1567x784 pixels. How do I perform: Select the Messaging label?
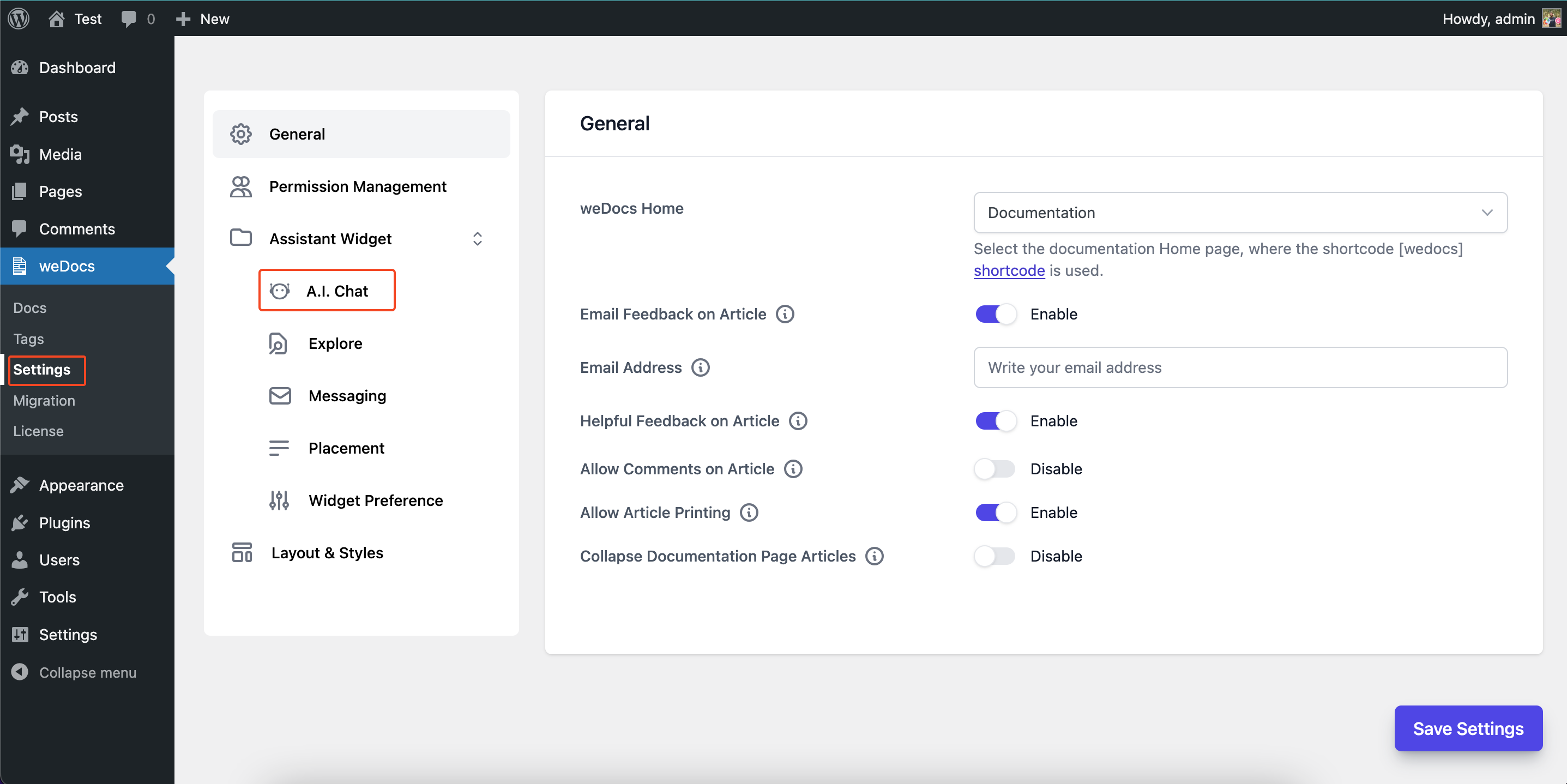(347, 396)
